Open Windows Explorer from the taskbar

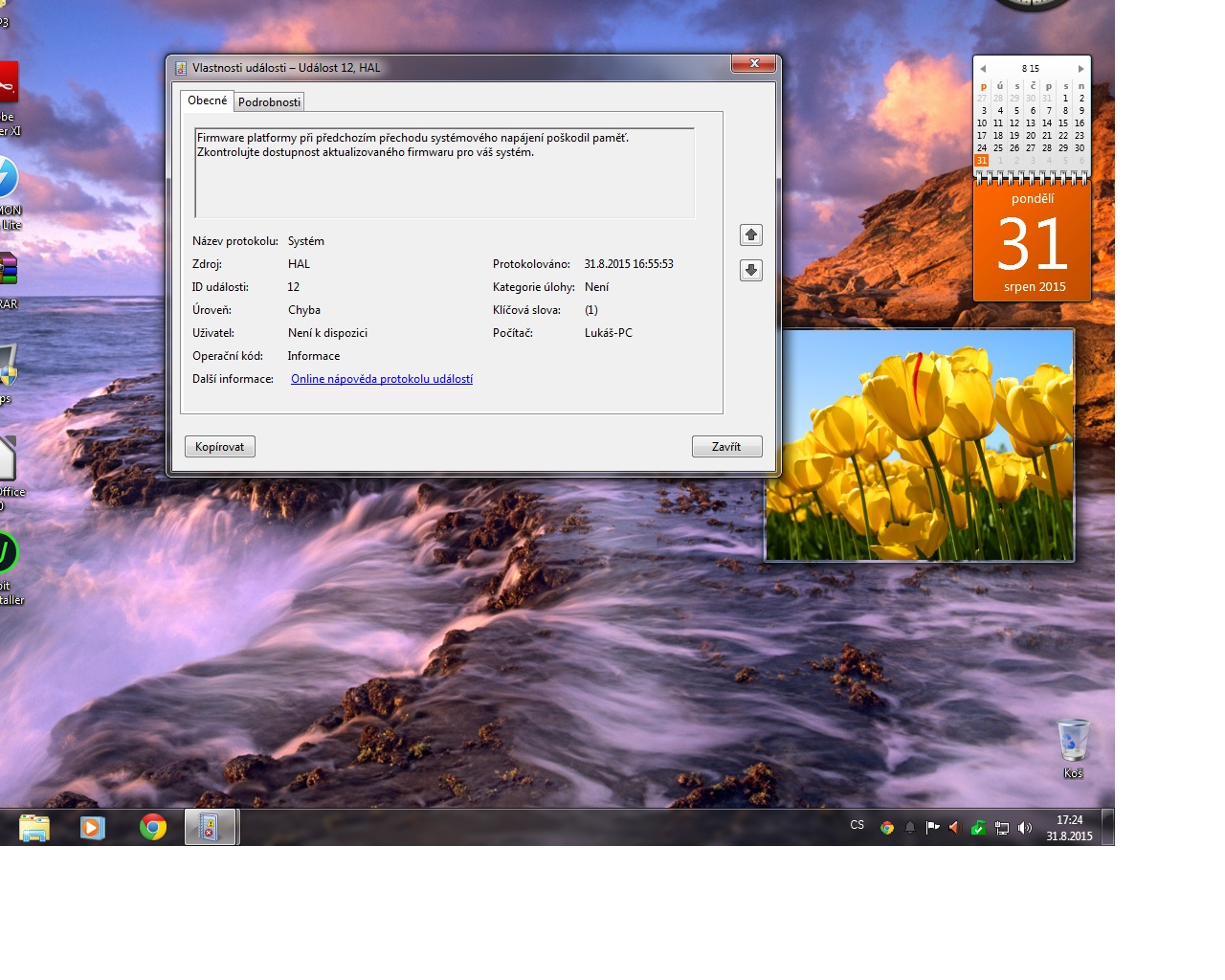coord(34,827)
